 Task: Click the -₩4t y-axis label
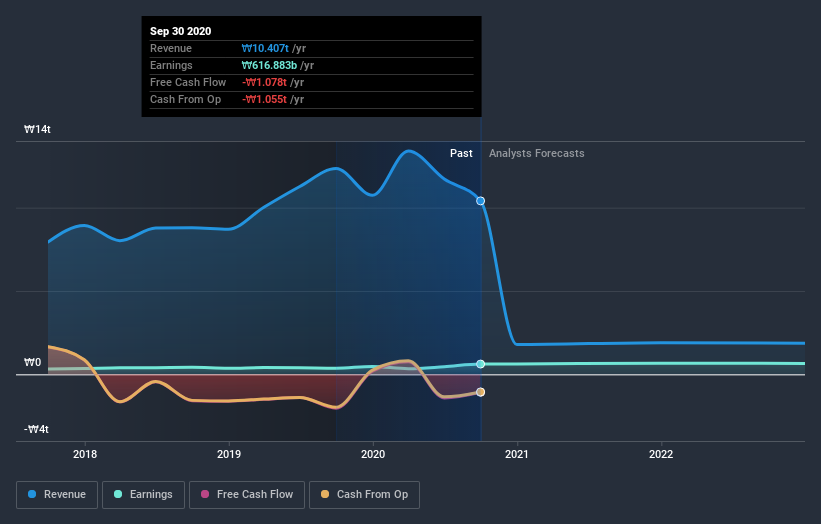[x=36, y=429]
